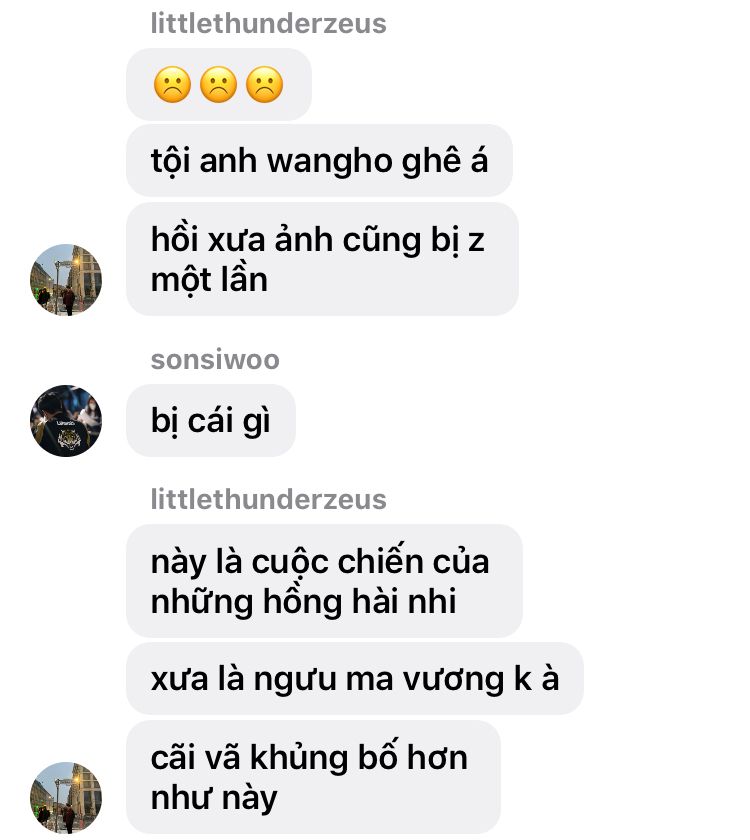Click the words 'hồng hài nhi' in the bubble
Image resolution: width=750 pixels, height=840 pixels.
(359, 602)
